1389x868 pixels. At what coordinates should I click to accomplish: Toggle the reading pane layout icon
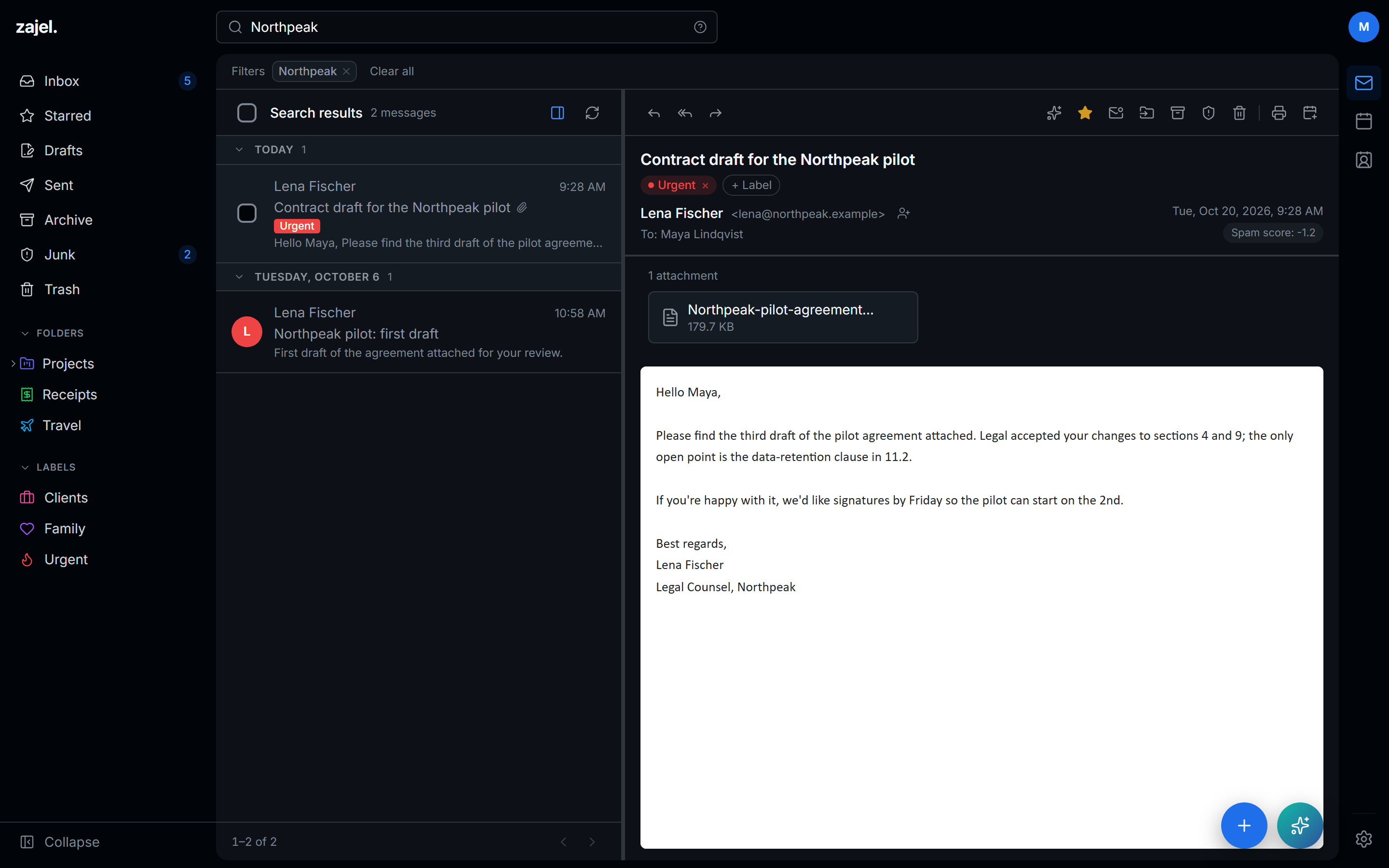click(558, 113)
